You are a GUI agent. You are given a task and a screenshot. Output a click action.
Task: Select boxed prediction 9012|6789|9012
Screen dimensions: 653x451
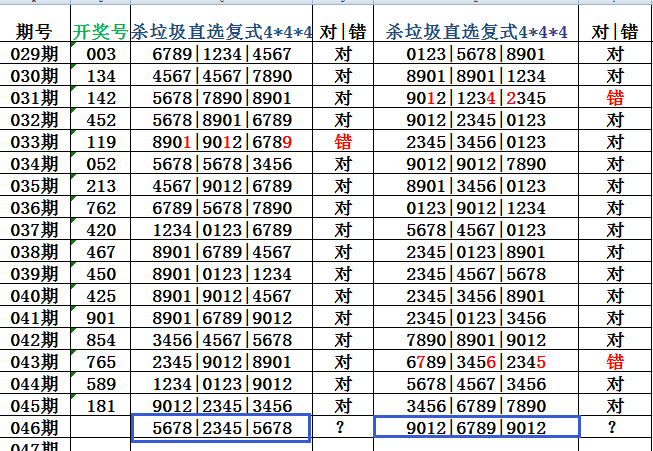point(477,427)
